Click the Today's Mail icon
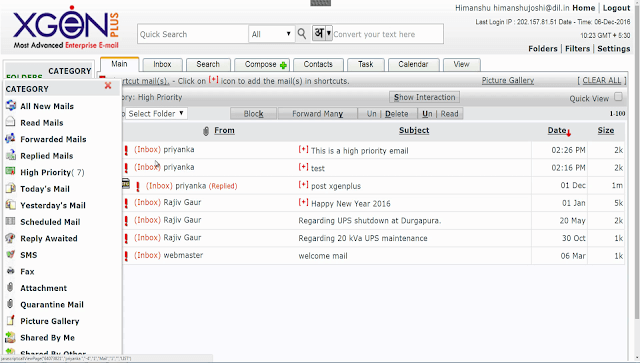The width and height of the screenshot is (640, 363). pos(11,188)
